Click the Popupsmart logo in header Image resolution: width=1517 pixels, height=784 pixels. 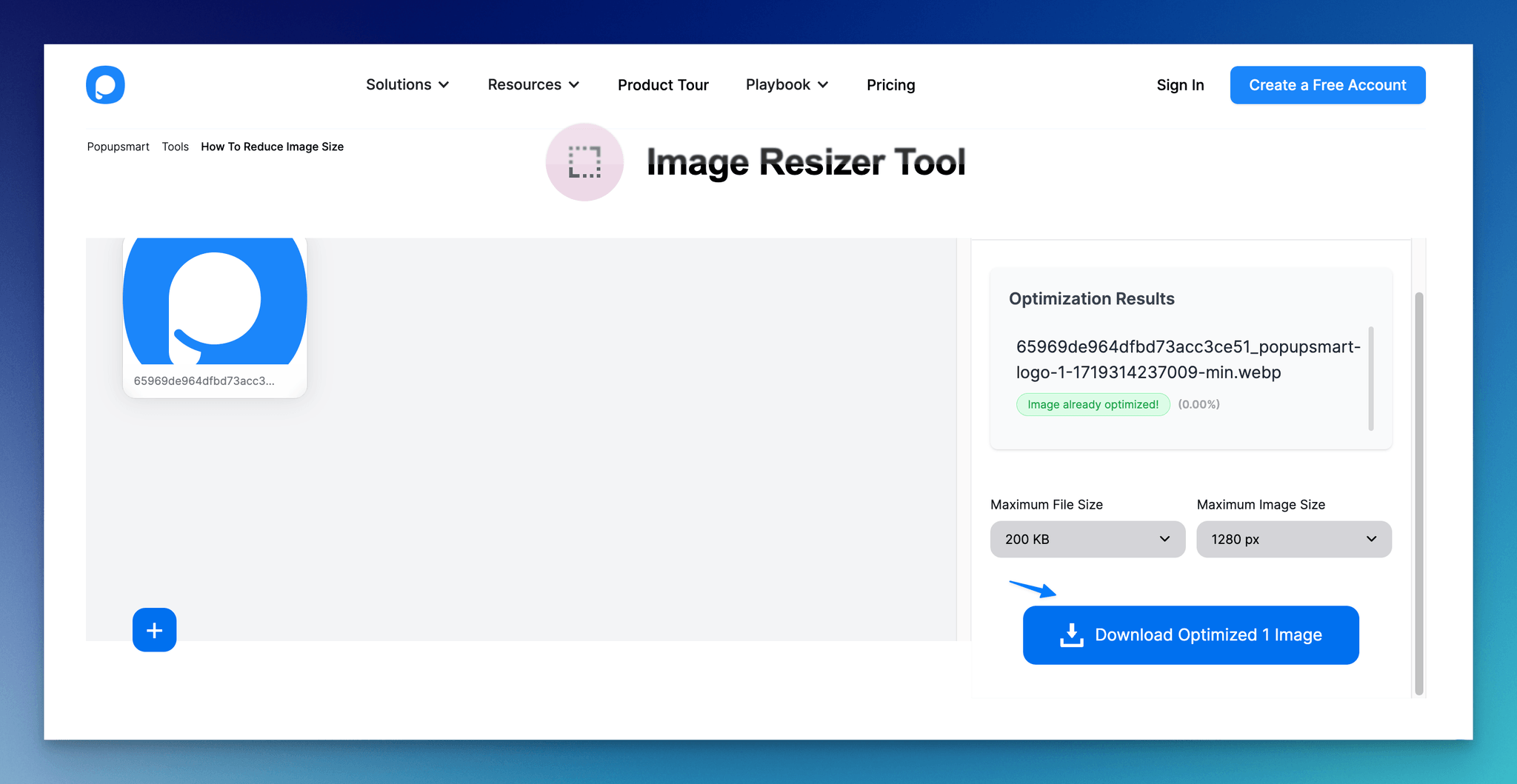coord(105,85)
